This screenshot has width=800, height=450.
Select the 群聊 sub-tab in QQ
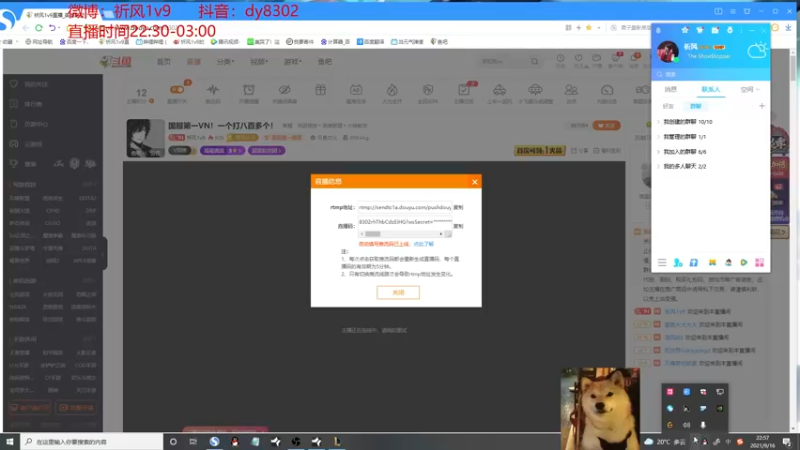click(695, 106)
